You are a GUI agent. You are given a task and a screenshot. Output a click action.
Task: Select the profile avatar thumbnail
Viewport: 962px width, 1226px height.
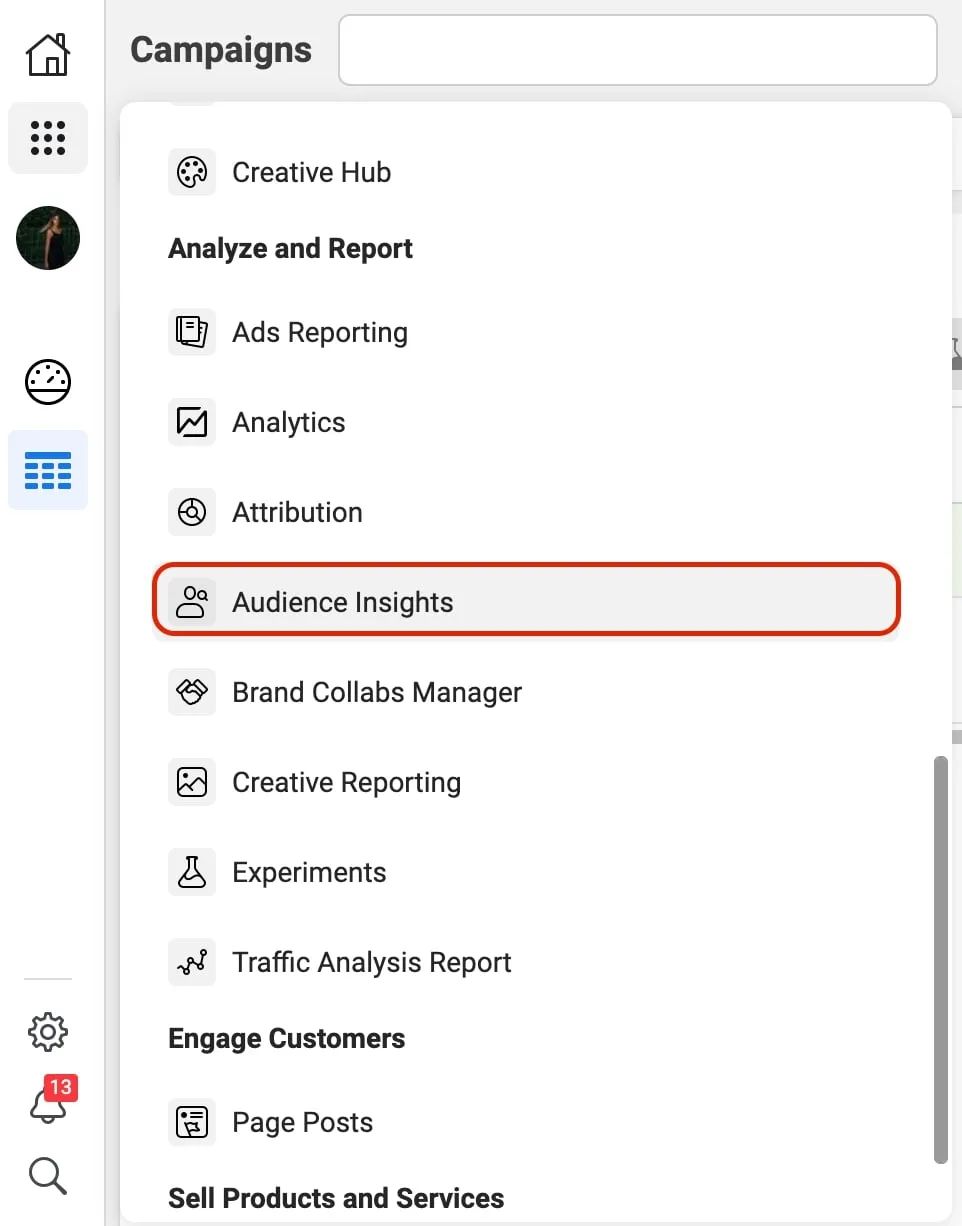(48, 238)
